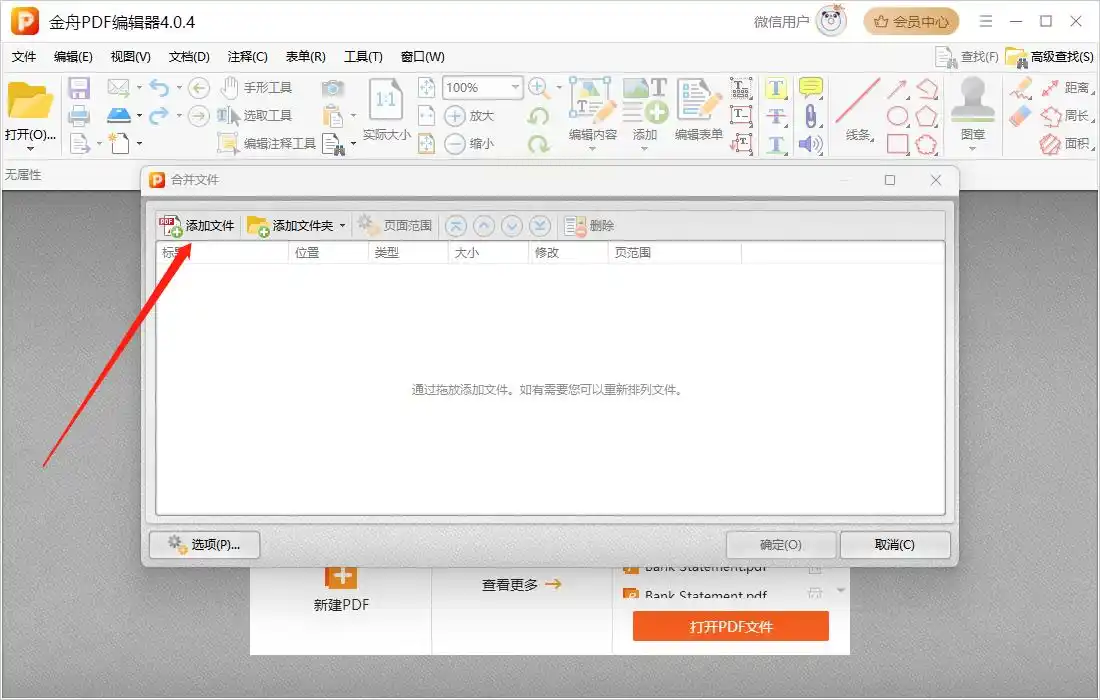The width and height of the screenshot is (1100, 700).
Task: Select the 距离 distance measuring tool
Action: (1064, 88)
